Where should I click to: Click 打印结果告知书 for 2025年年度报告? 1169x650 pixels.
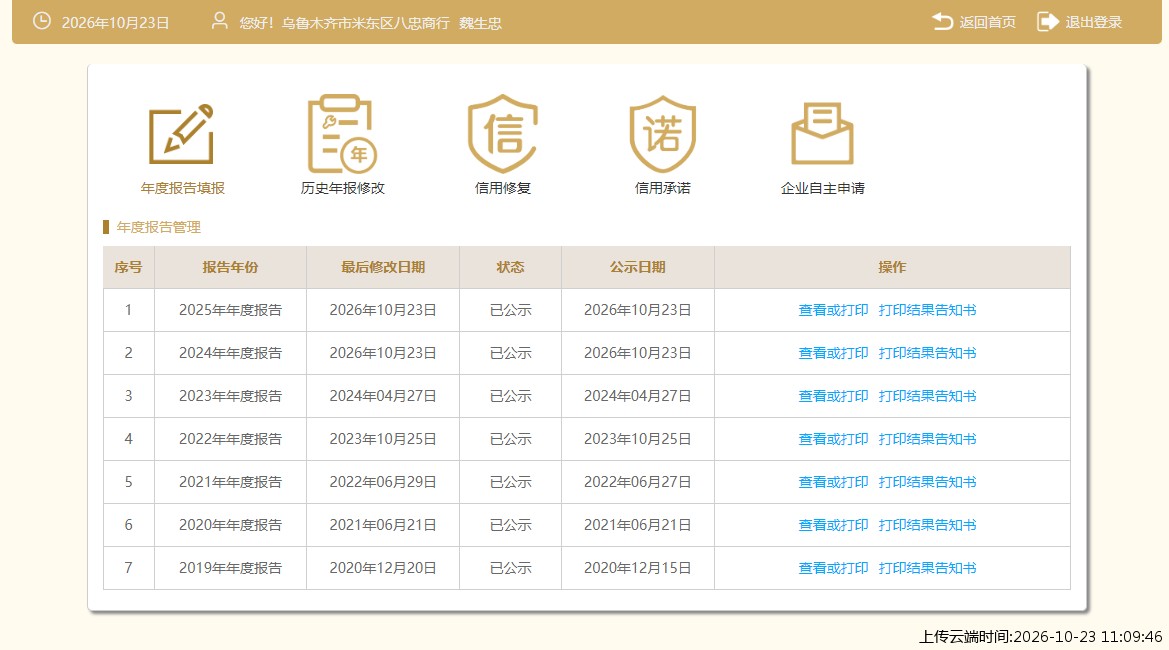pos(927,310)
